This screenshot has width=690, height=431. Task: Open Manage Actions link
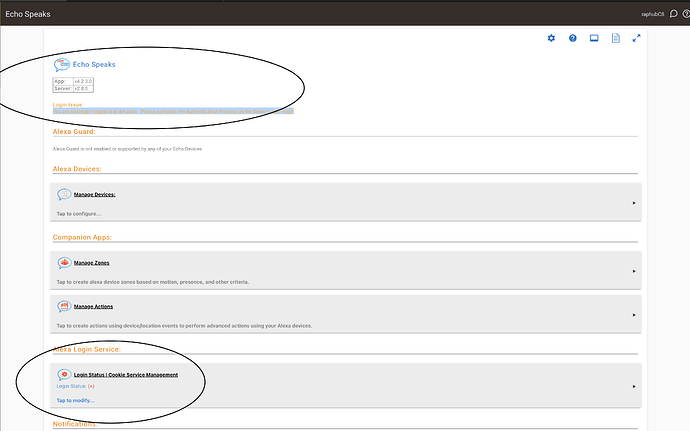pyautogui.click(x=93, y=306)
